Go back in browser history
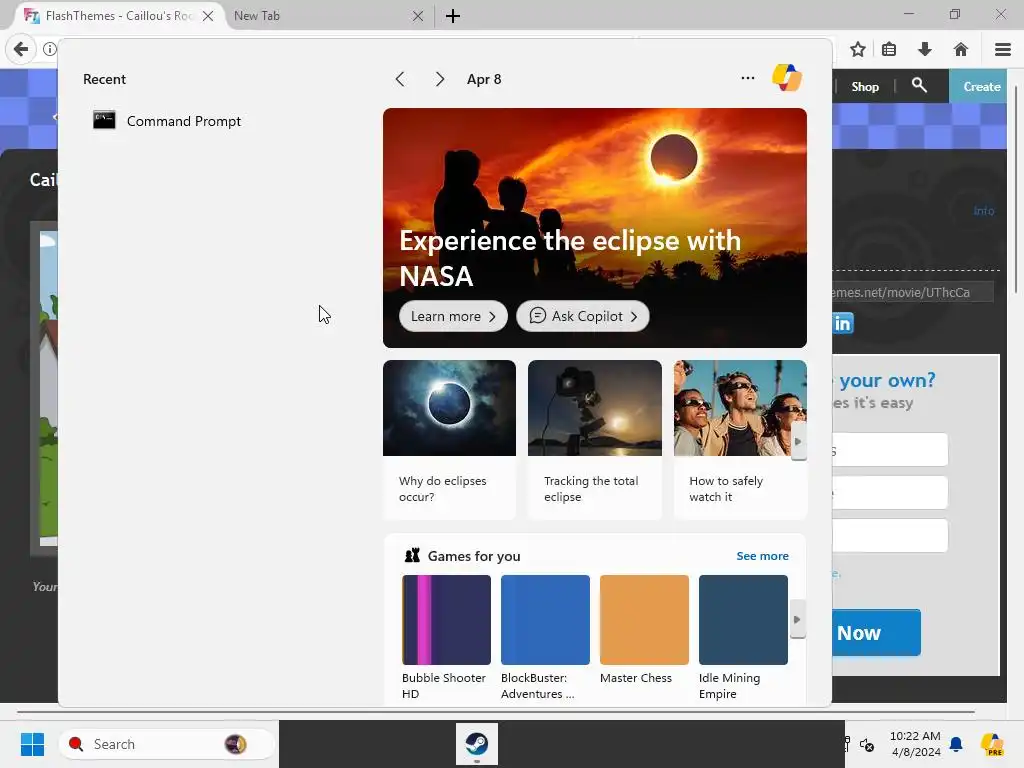 coord(21,49)
